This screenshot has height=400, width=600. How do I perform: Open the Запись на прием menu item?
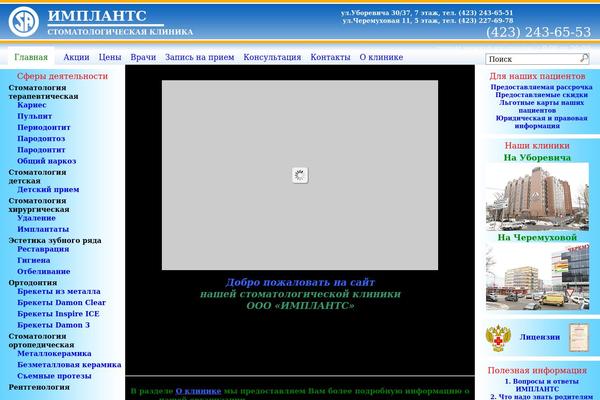pos(199,57)
